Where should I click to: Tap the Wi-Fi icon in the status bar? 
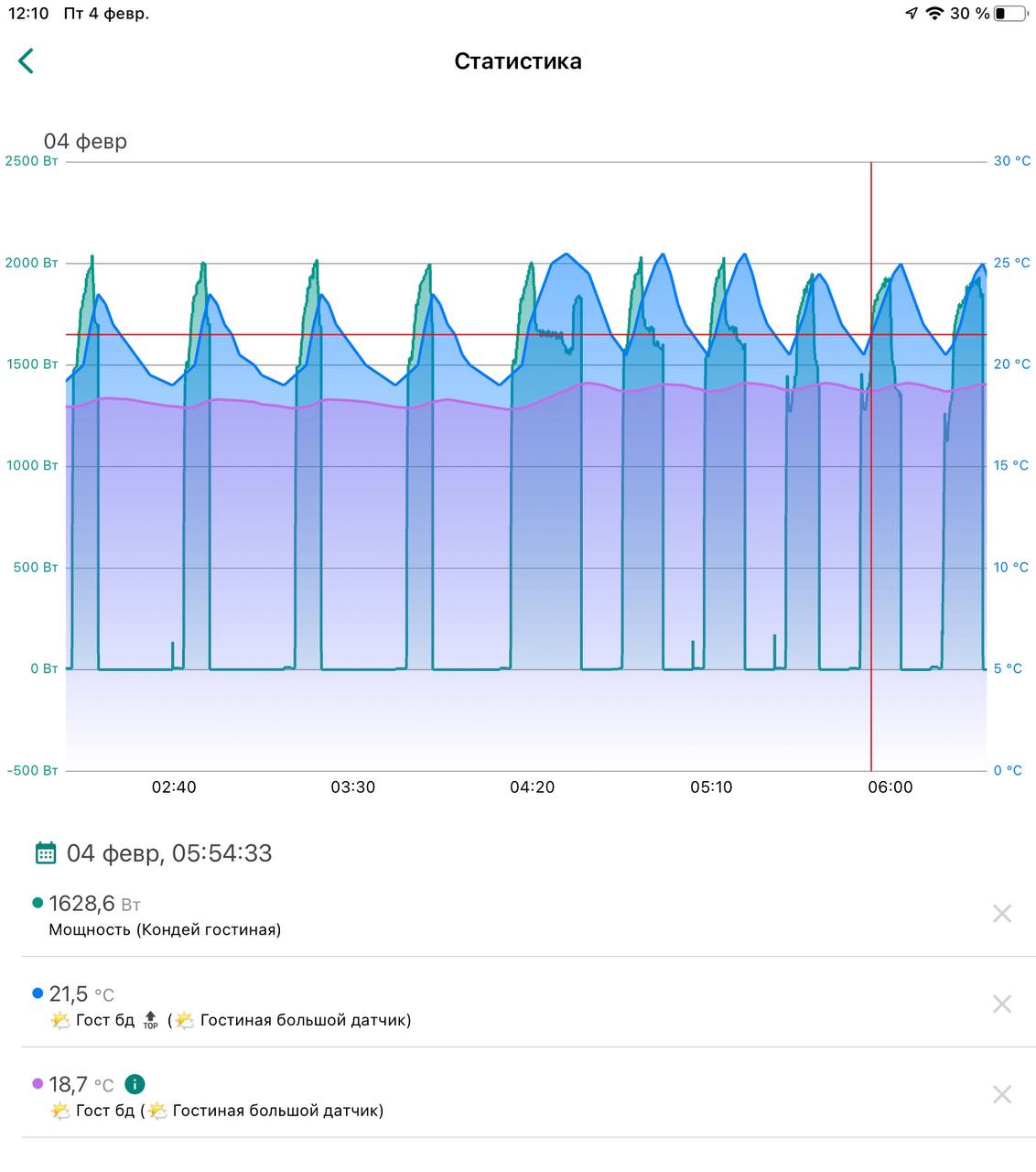point(934,14)
